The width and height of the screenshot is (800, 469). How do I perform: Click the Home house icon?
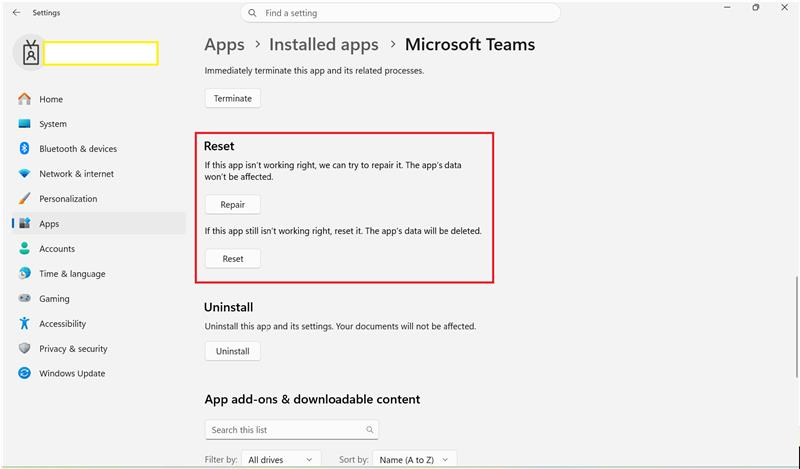(24, 99)
